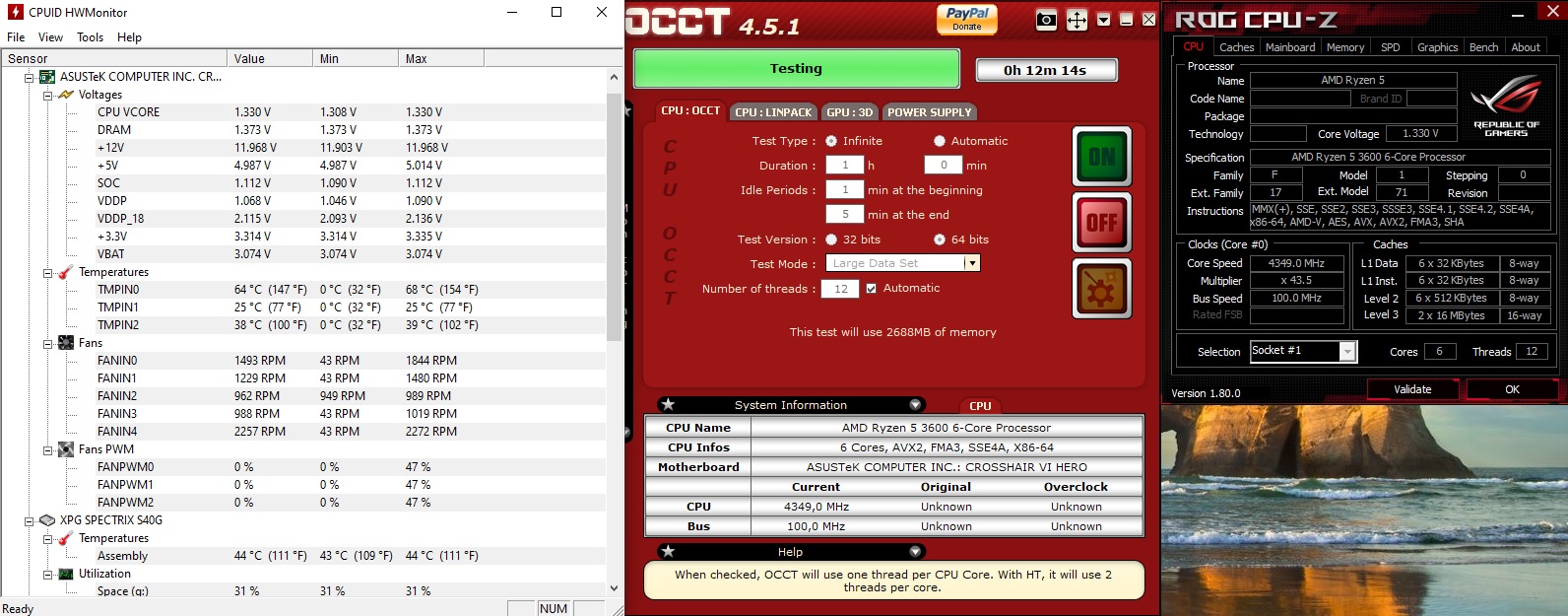Click the move-window arrows icon in OCCT
The image size is (1568, 616).
(x=1078, y=20)
